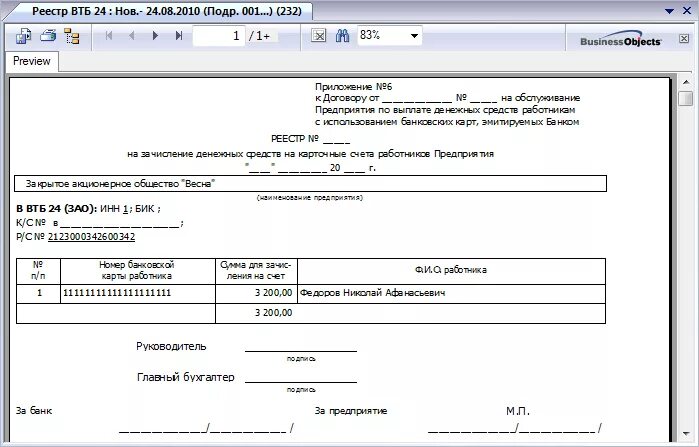Click the total 3 200,00 in bottom row

point(273,313)
